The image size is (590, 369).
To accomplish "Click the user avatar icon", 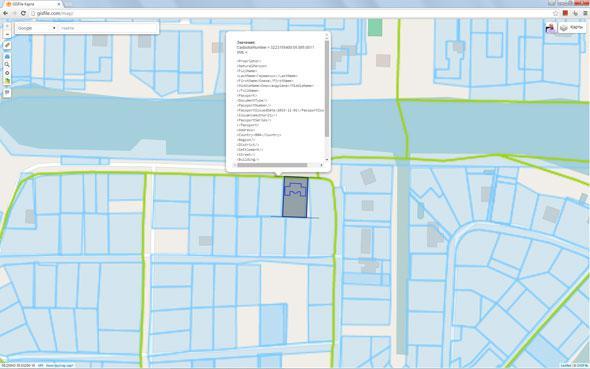I will pos(551,27).
